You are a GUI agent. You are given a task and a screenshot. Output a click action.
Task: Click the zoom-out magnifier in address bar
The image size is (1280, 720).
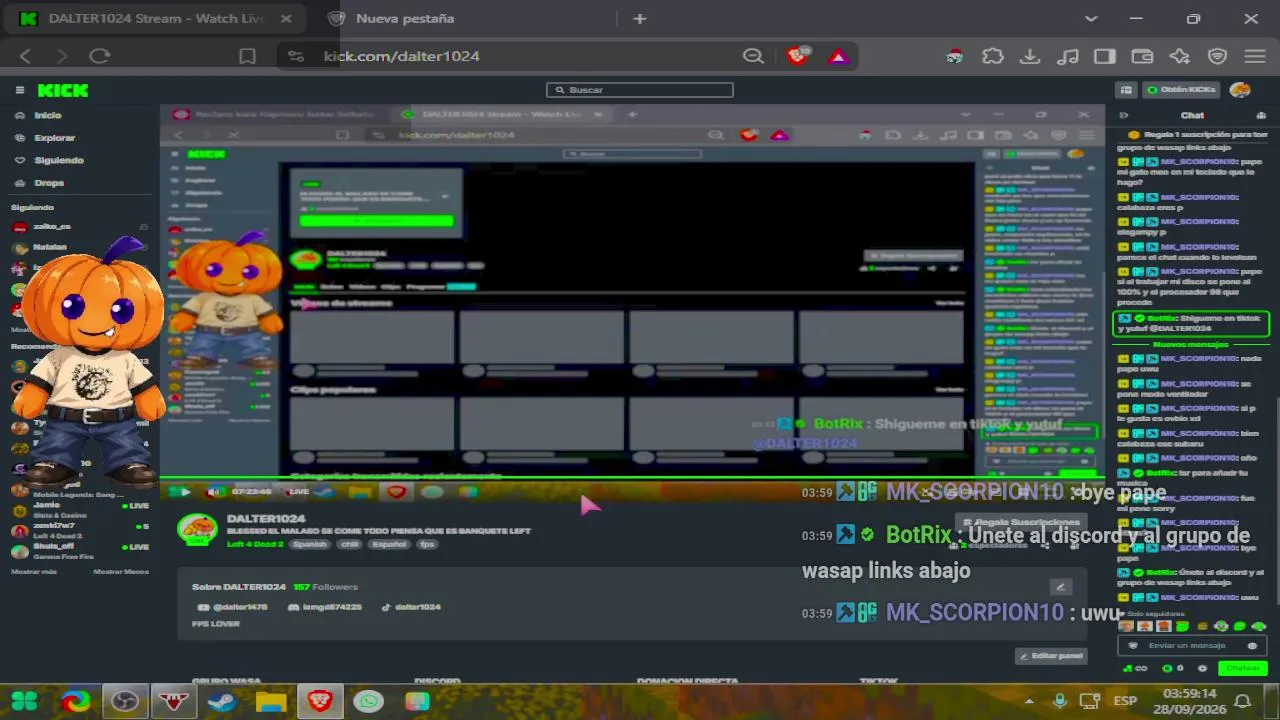(753, 56)
